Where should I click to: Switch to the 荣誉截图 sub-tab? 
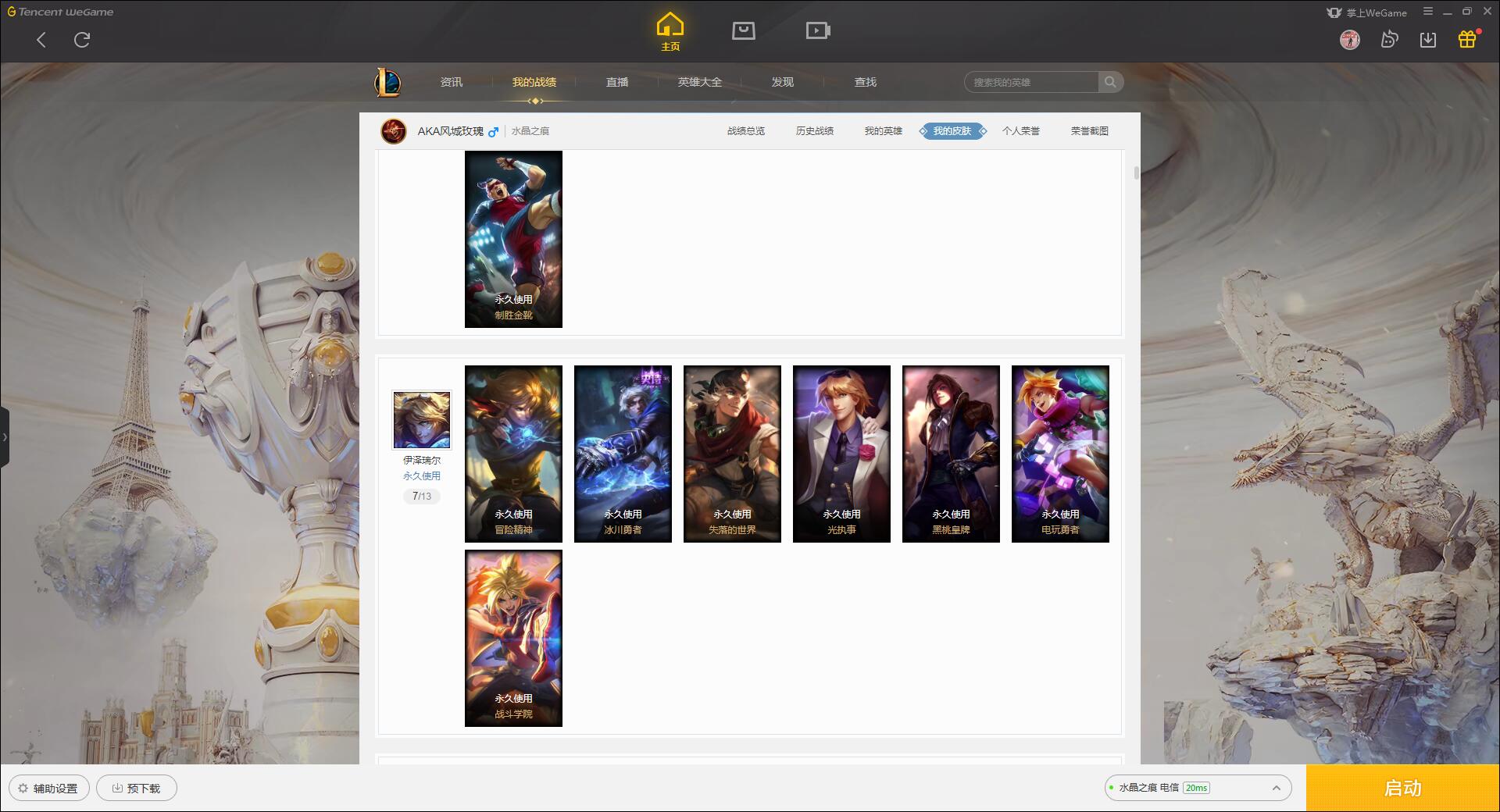pyautogui.click(x=1090, y=131)
